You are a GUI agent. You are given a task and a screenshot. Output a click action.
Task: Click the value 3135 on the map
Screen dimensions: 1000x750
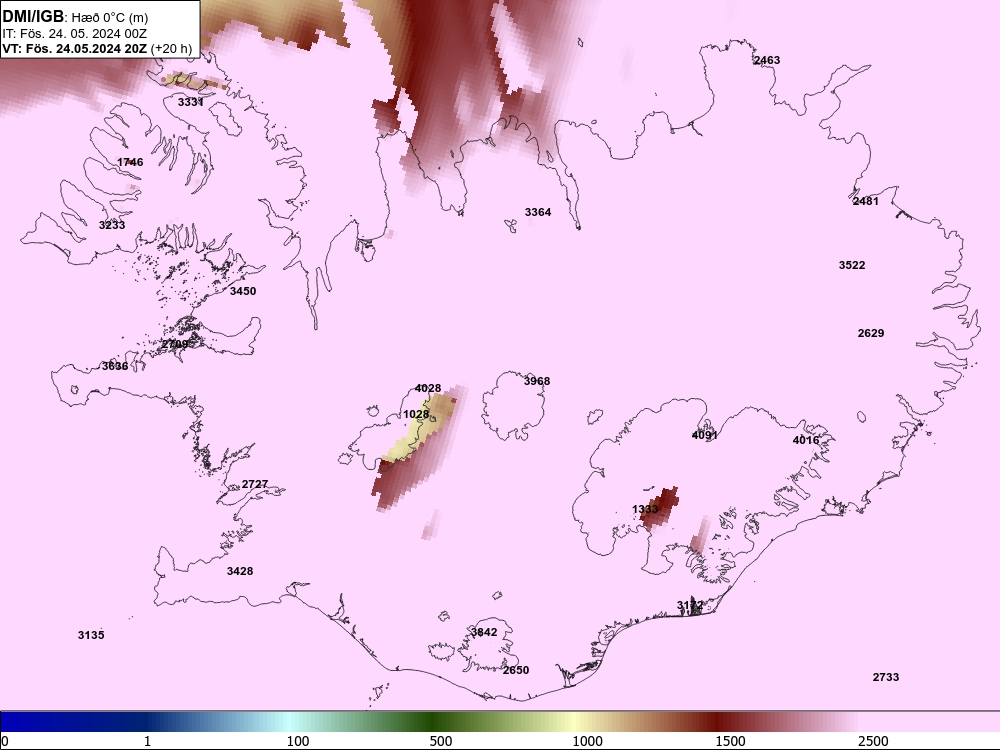tap(91, 635)
